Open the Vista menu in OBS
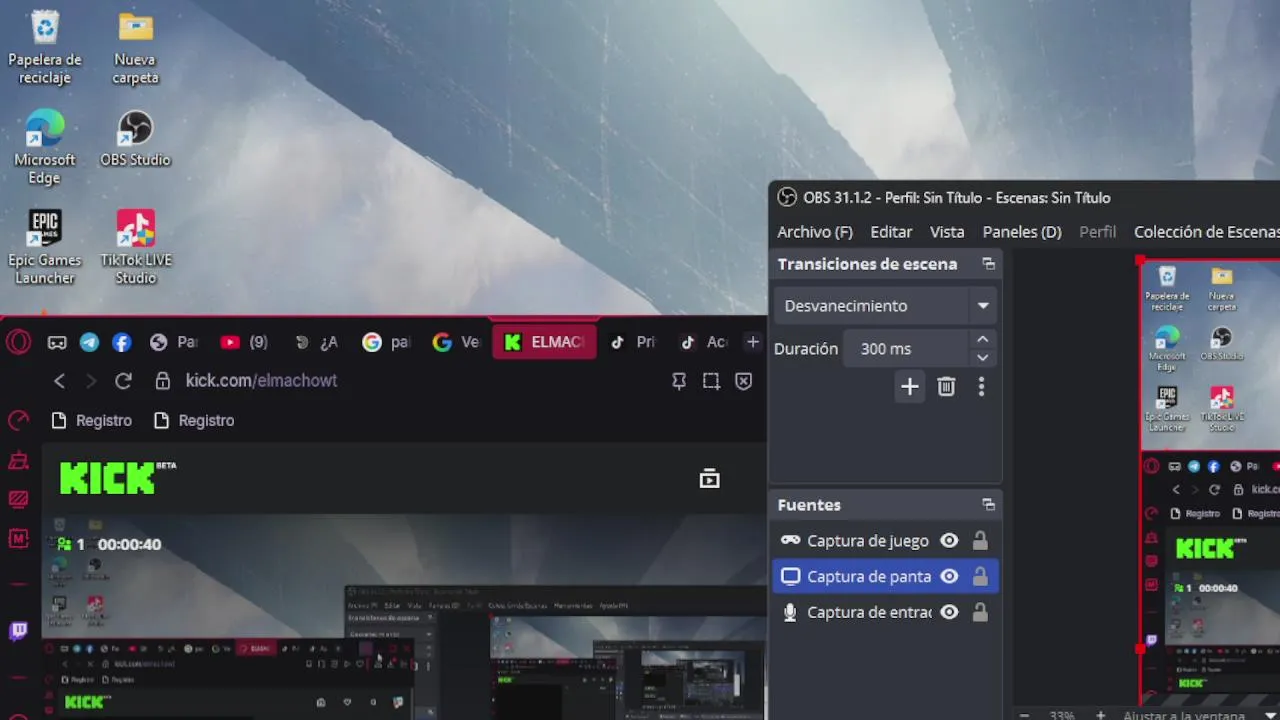The image size is (1280, 720). coord(947,231)
